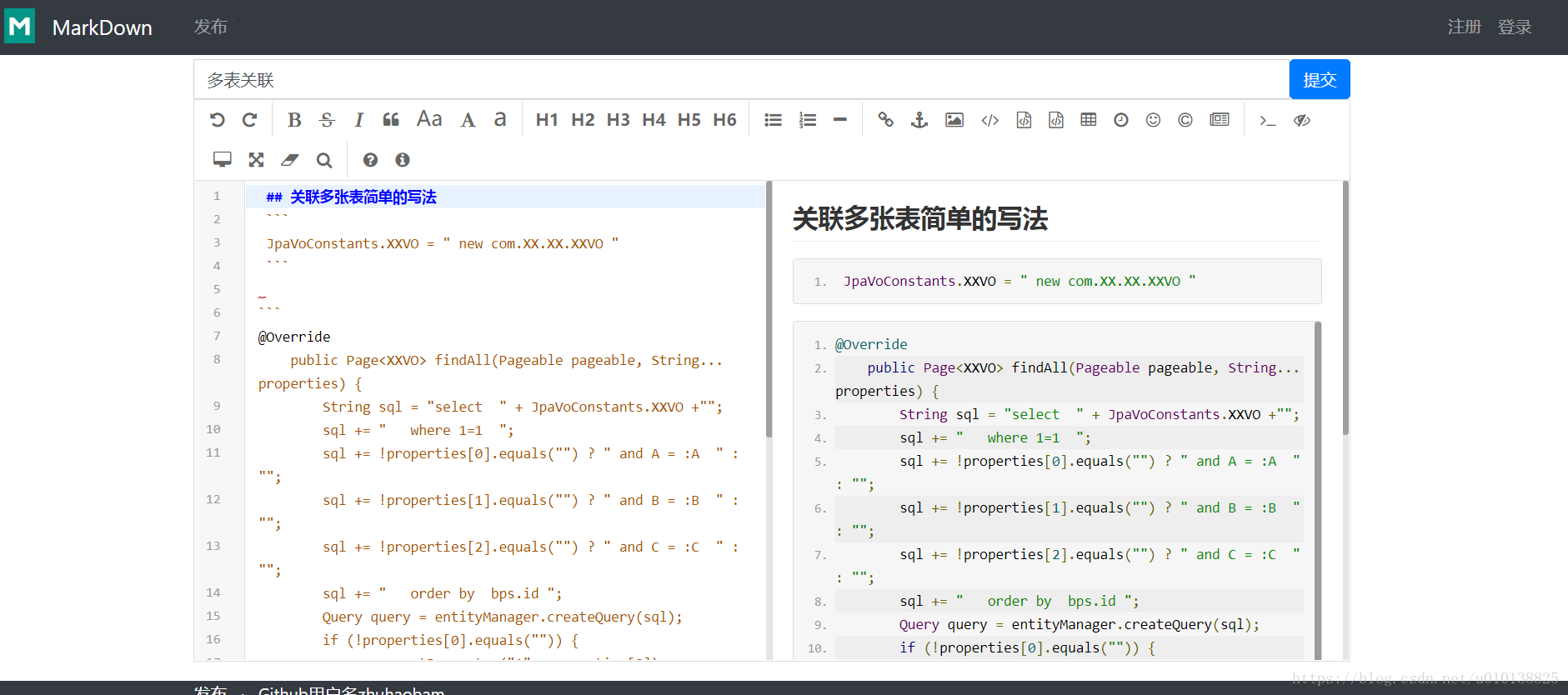The image size is (1568, 695).
Task: Insert a horizontal rule
Action: coord(840,120)
